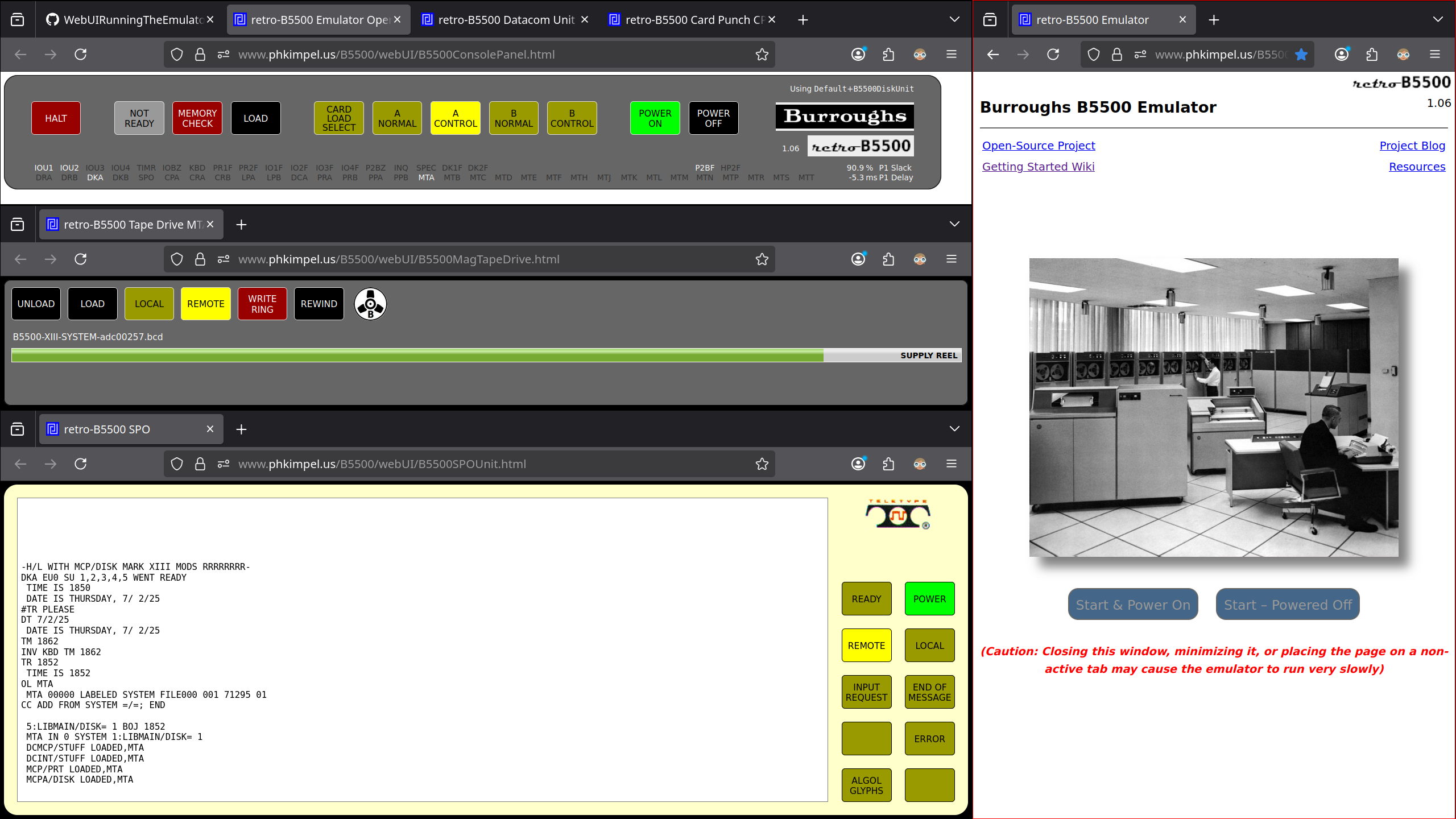Toggle REMOTE on the tape drive

pos(206,304)
